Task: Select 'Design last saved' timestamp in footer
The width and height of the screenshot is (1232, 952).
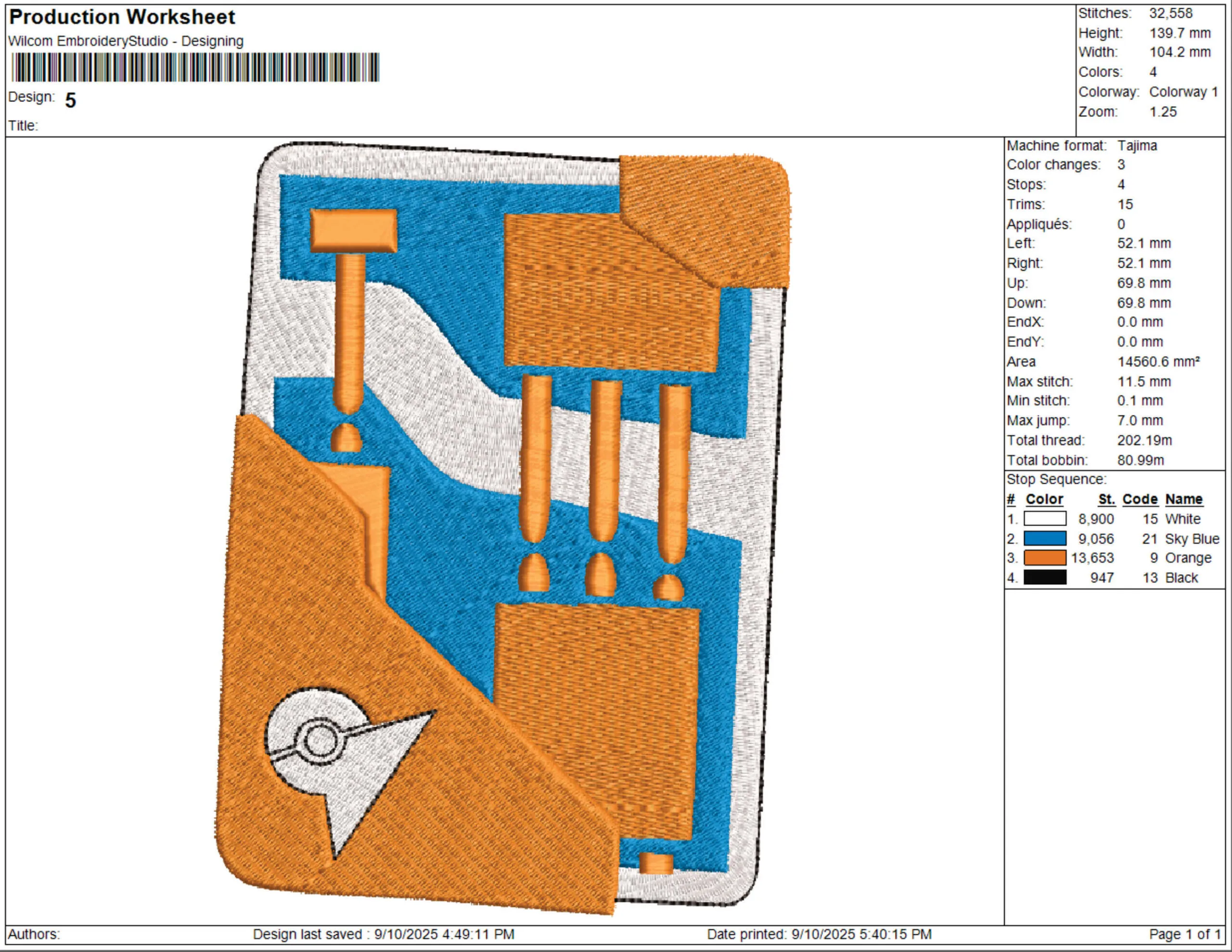Action: [x=384, y=934]
